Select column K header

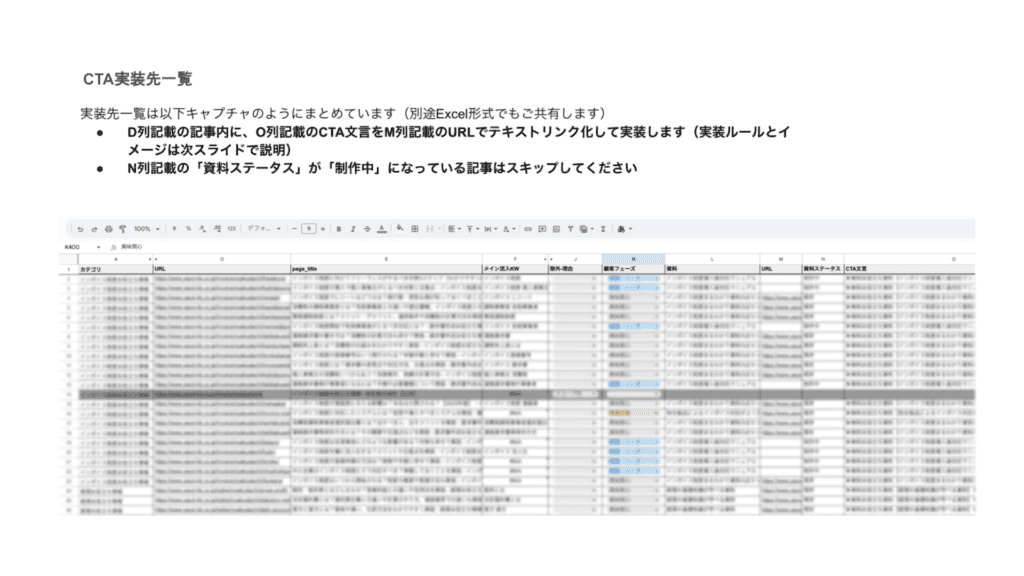(x=633, y=259)
